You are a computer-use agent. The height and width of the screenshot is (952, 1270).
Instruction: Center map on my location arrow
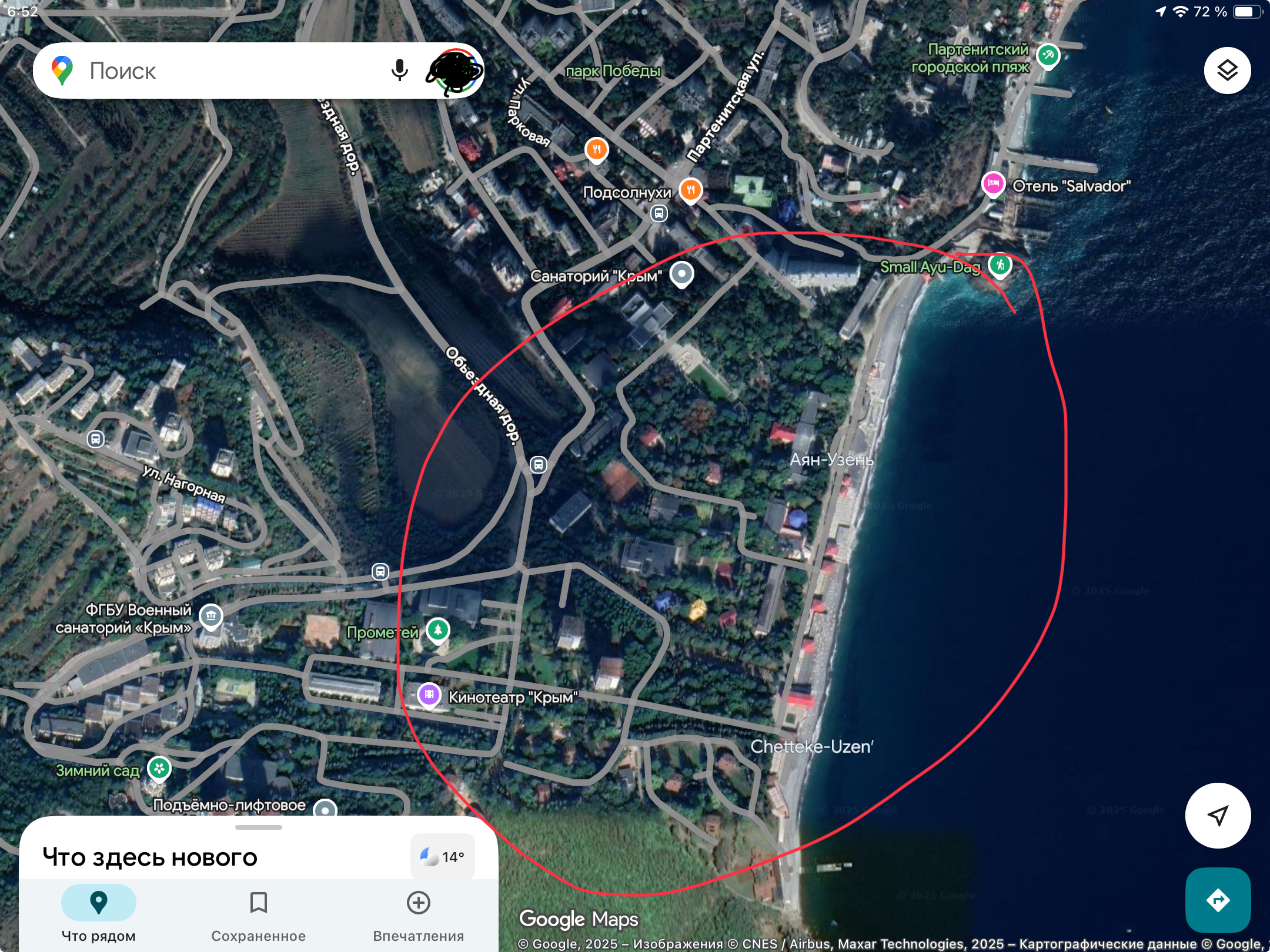(x=1218, y=815)
